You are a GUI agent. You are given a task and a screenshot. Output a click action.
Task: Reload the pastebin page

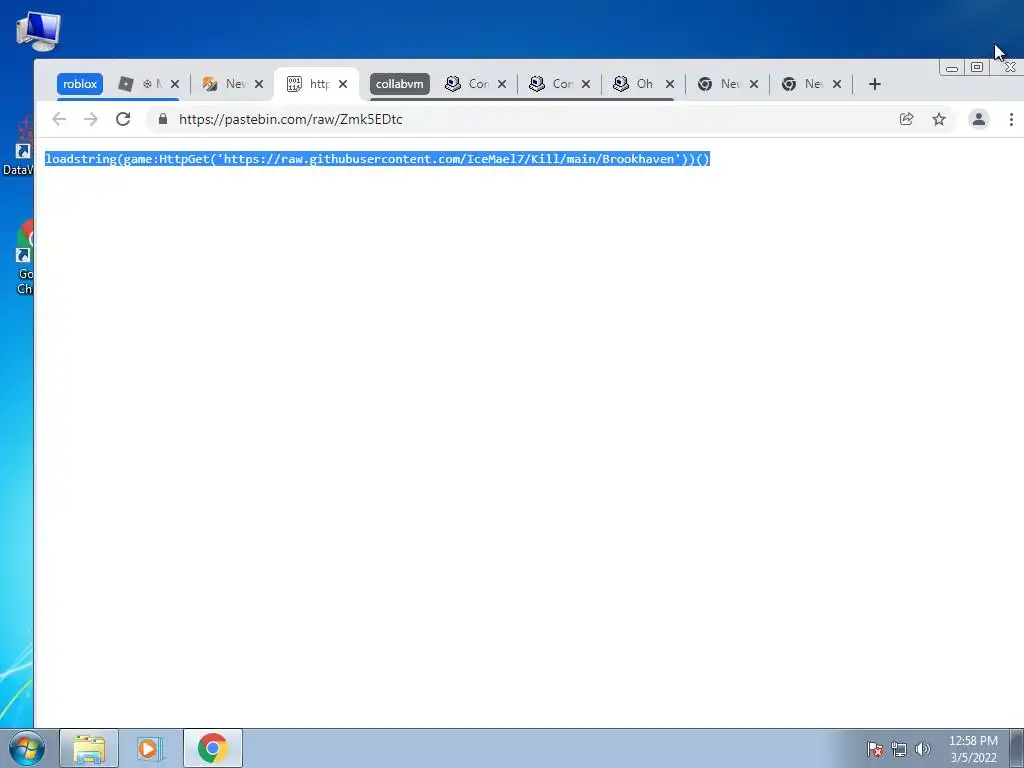tap(123, 119)
